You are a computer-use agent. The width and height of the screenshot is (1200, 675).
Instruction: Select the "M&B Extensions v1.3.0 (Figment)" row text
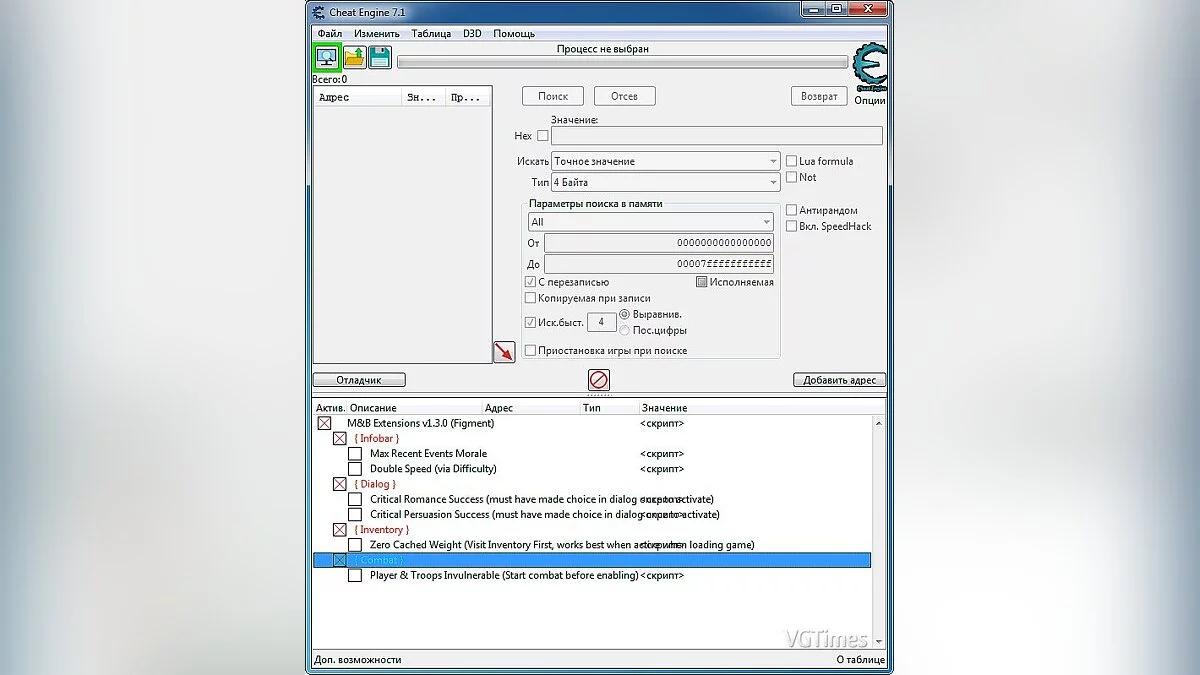(420, 423)
